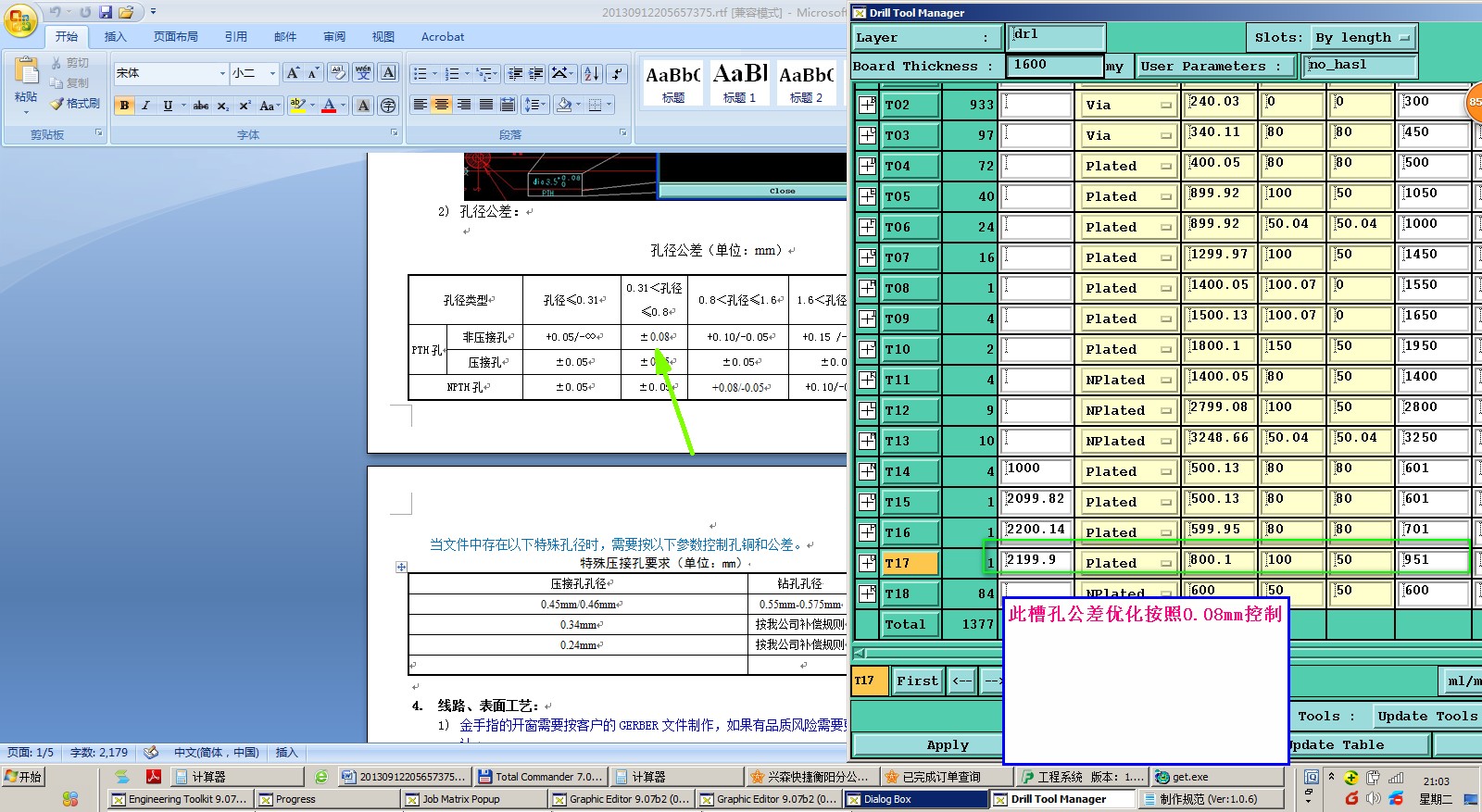Click the Show paragraph marks icon
The width and height of the screenshot is (1482, 812).
pyautogui.click(x=618, y=73)
